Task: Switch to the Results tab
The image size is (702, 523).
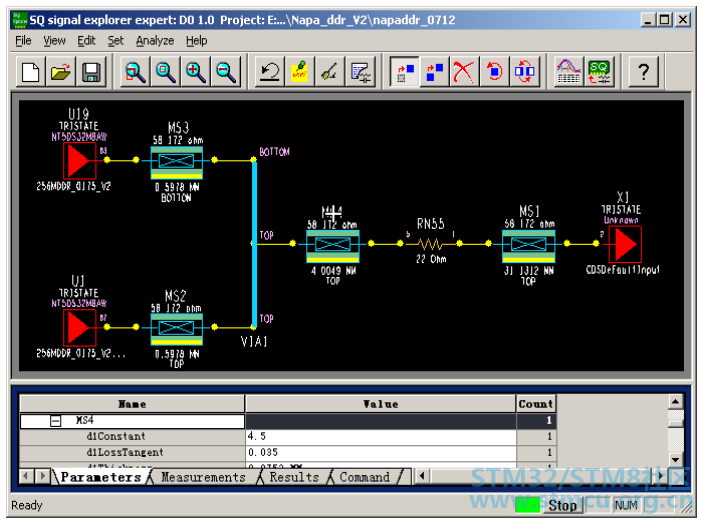Action: [294, 477]
